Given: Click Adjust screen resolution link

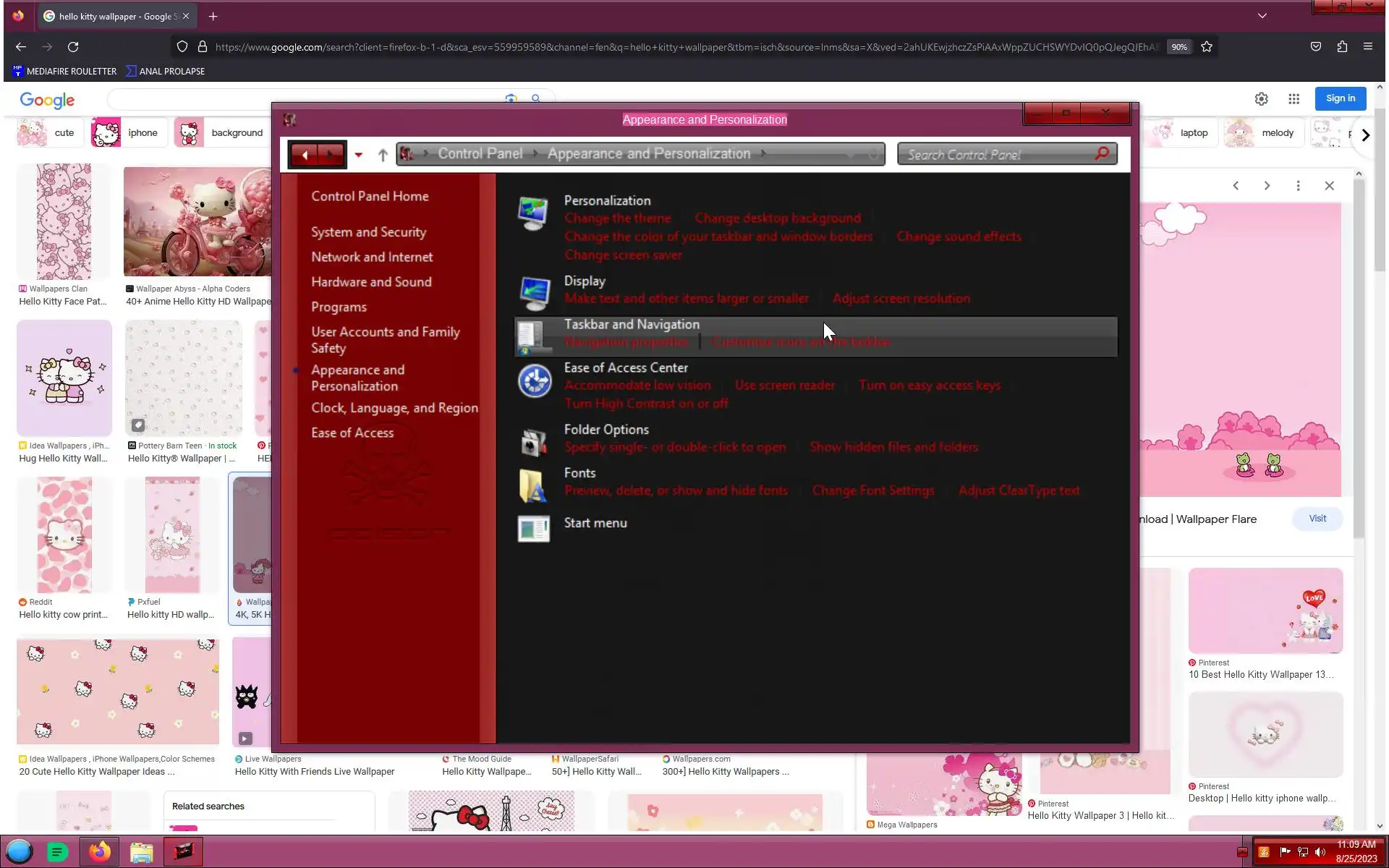Looking at the screenshot, I should [901, 299].
